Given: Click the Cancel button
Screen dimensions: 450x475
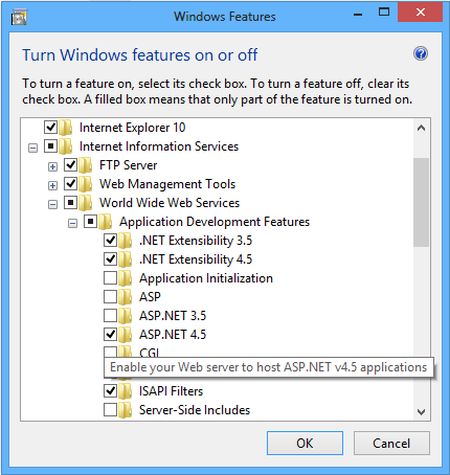Looking at the screenshot, I should (x=392, y=443).
